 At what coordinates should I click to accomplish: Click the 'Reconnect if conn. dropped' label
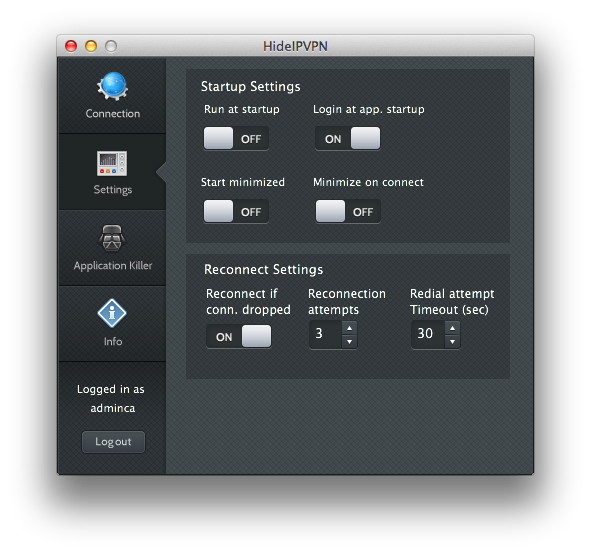(x=248, y=301)
